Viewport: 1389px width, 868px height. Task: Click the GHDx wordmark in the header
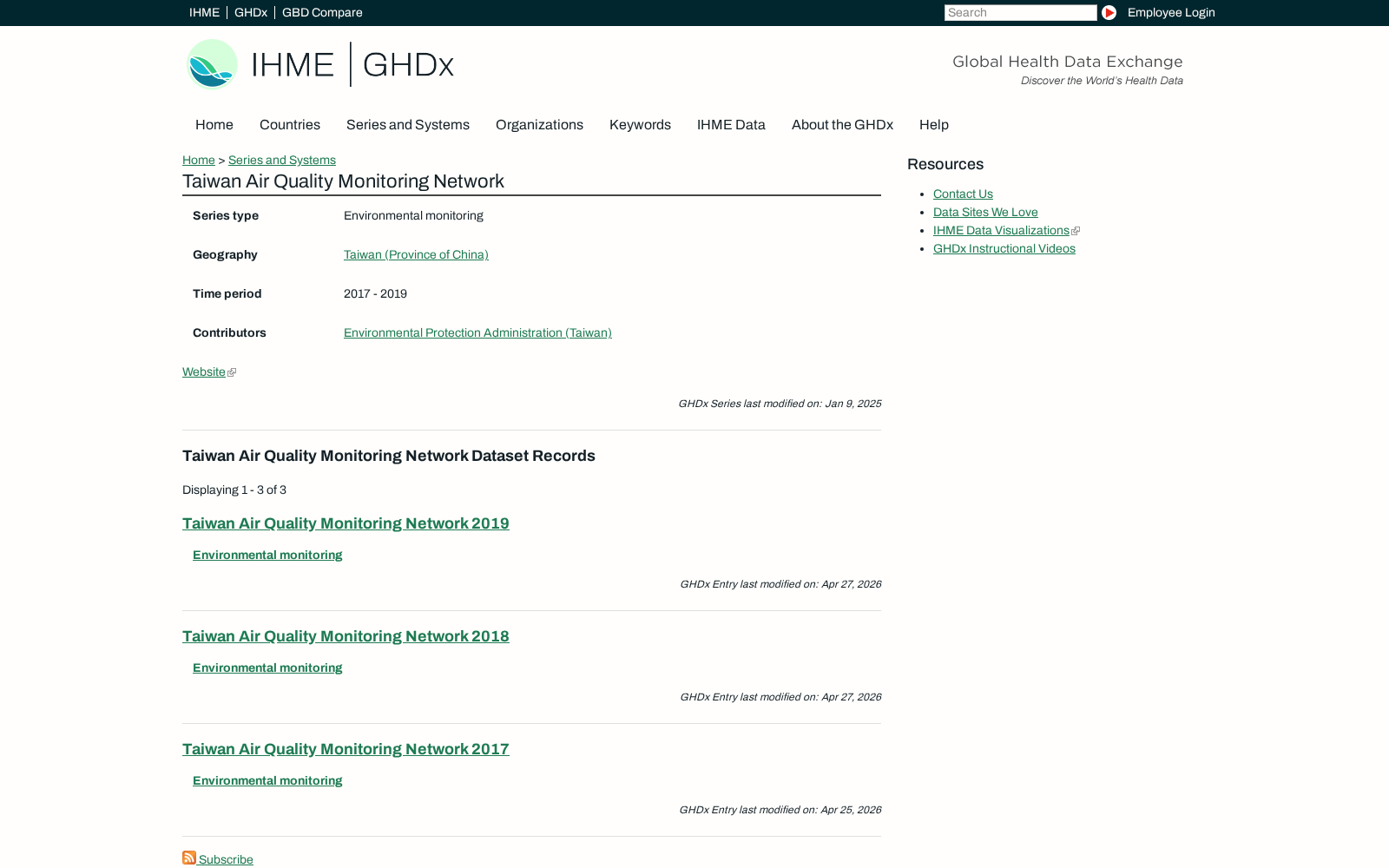[408, 65]
